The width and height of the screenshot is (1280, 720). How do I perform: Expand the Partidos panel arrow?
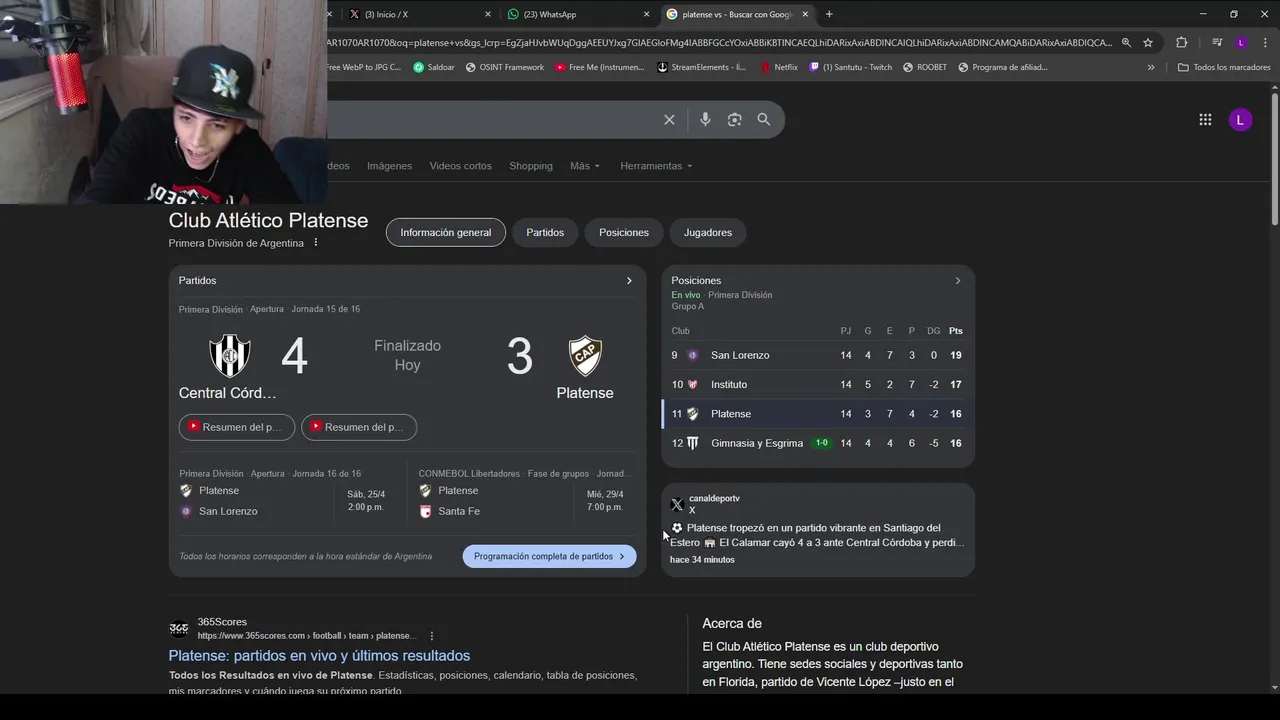[x=629, y=281]
